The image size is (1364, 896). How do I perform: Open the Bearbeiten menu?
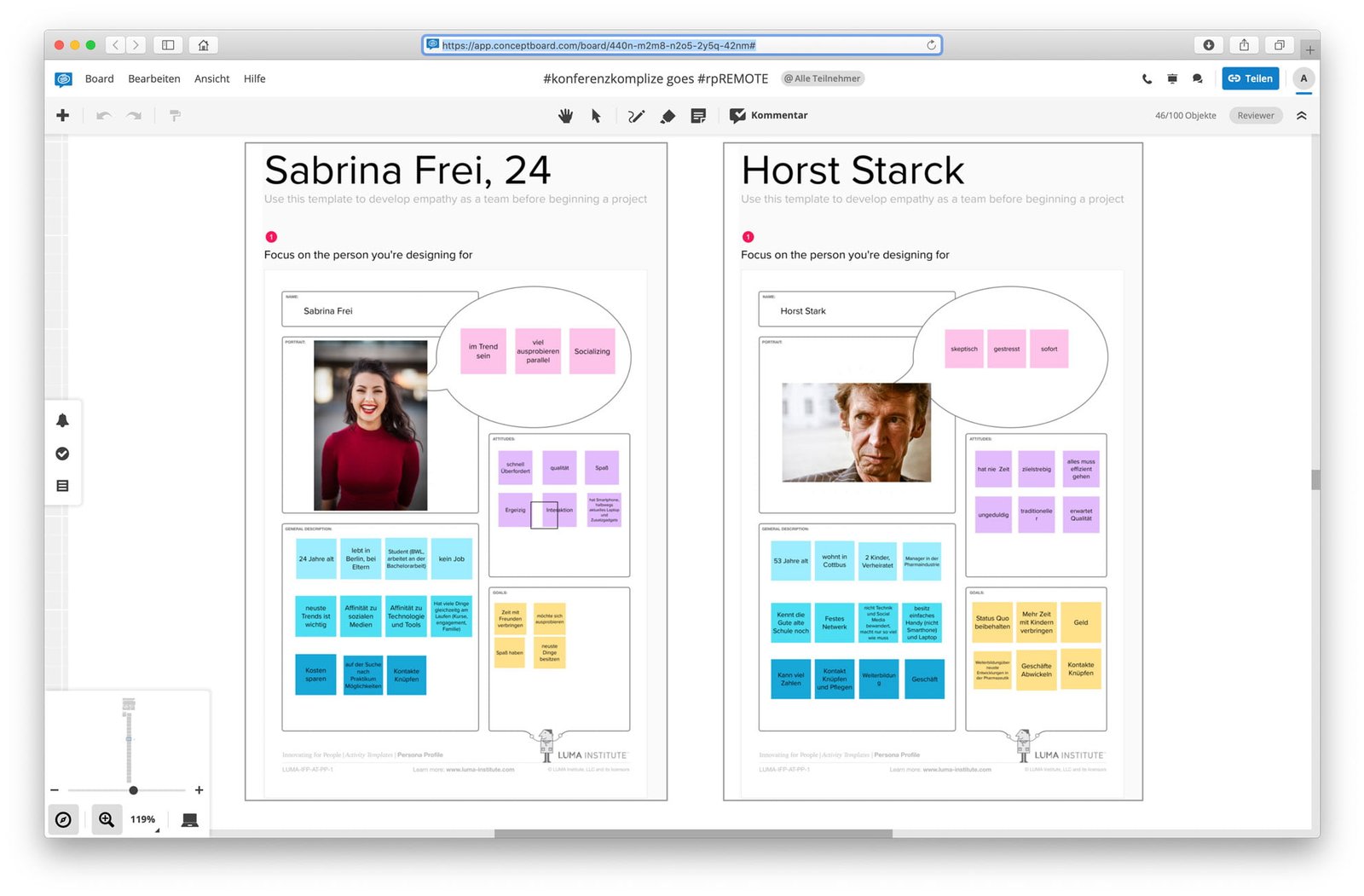point(153,78)
